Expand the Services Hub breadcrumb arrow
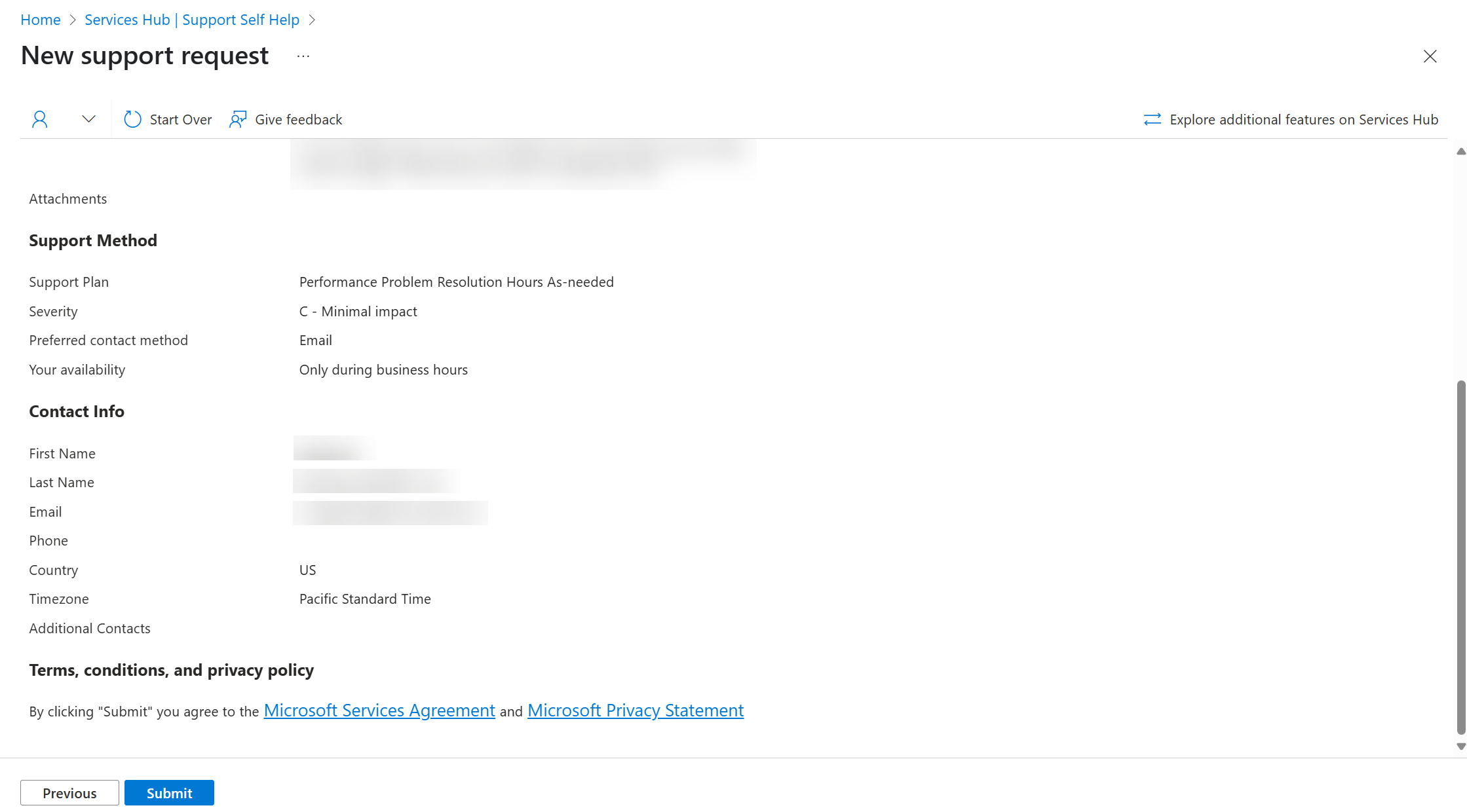Image resolution: width=1467 pixels, height=812 pixels. 317,18
